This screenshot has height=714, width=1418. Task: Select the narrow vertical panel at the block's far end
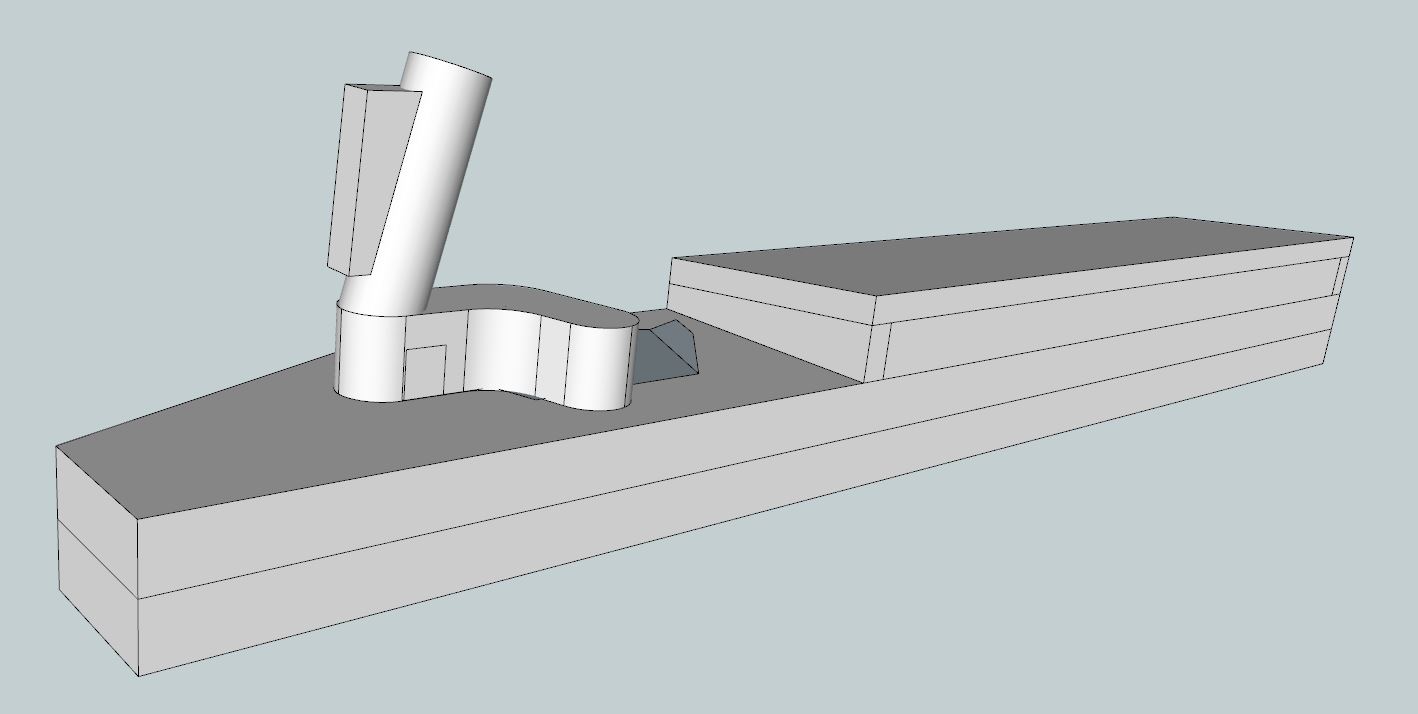1341,277
